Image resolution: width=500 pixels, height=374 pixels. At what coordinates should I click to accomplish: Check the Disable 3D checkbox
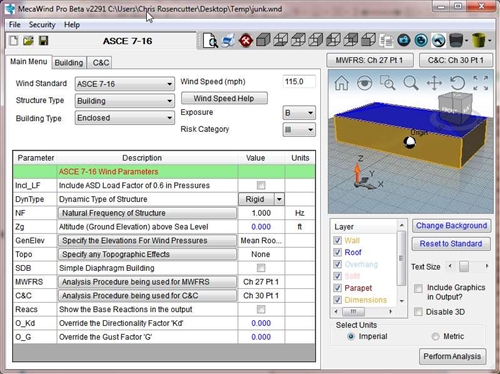[418, 312]
